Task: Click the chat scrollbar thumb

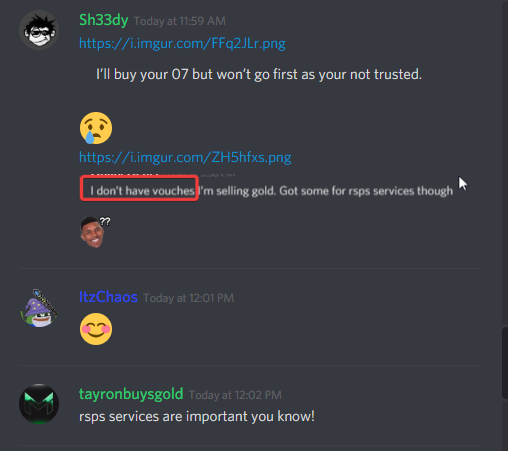Action: tap(505, 363)
